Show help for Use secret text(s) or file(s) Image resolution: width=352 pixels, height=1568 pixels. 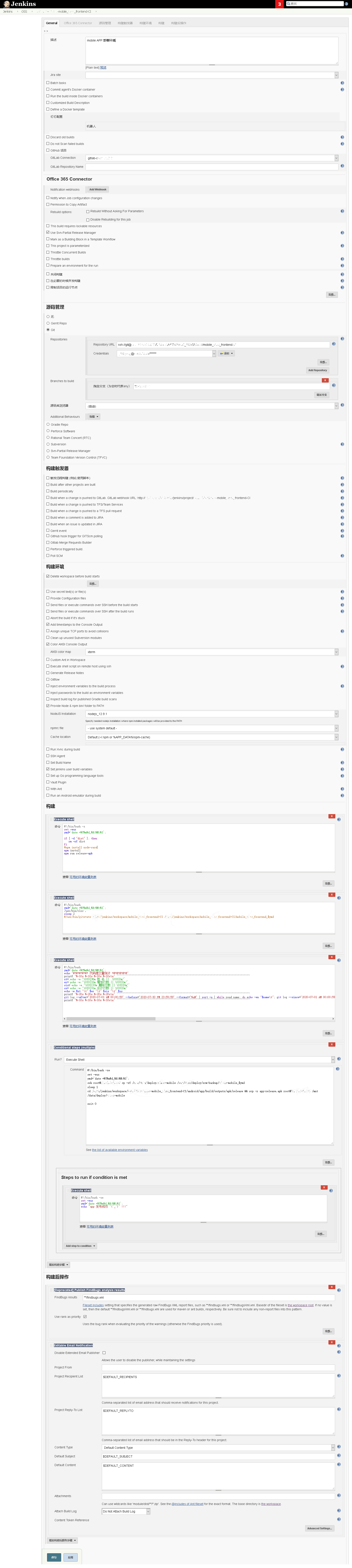(342, 592)
